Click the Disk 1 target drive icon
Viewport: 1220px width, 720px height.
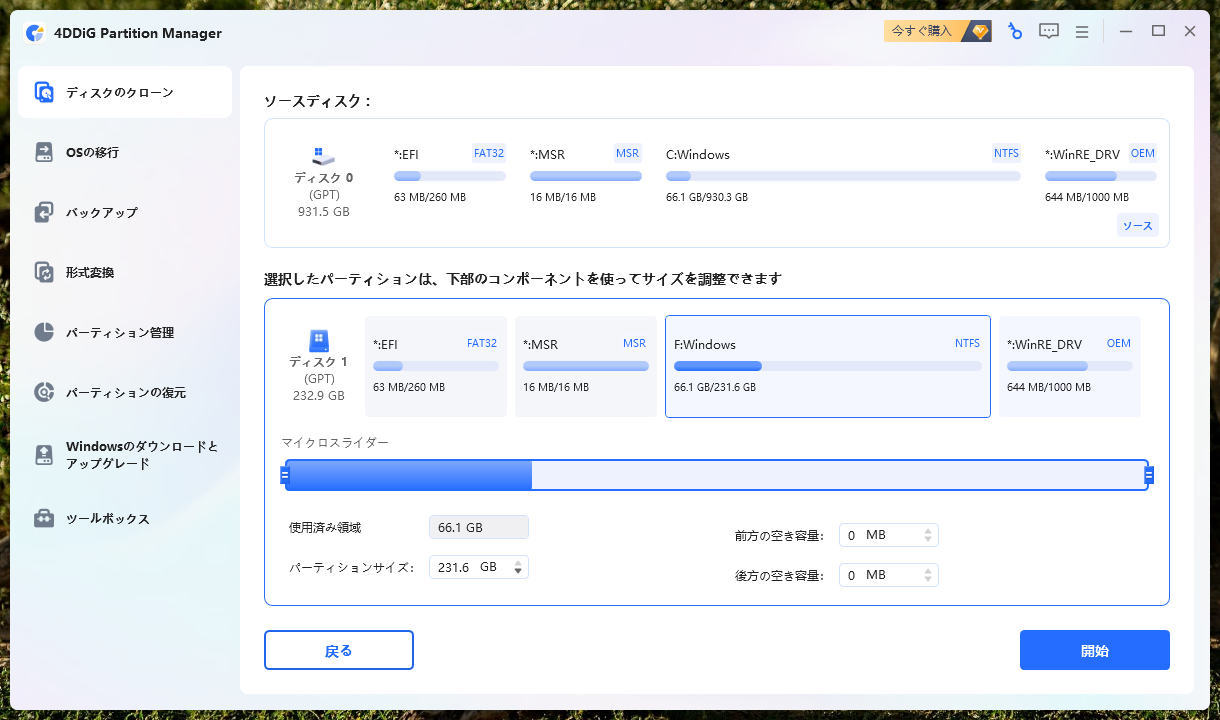(319, 340)
